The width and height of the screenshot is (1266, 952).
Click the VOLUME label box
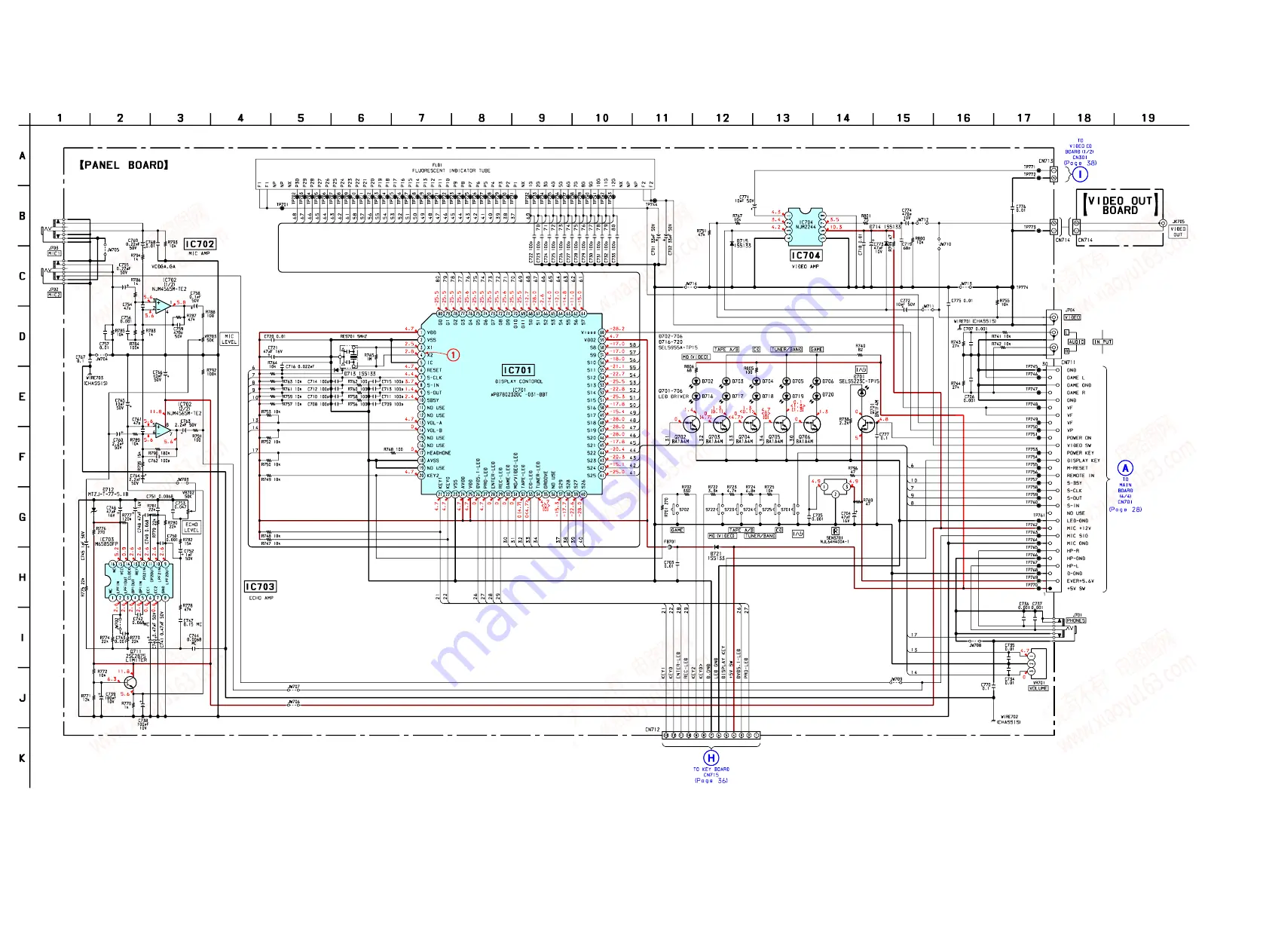[x=1038, y=688]
